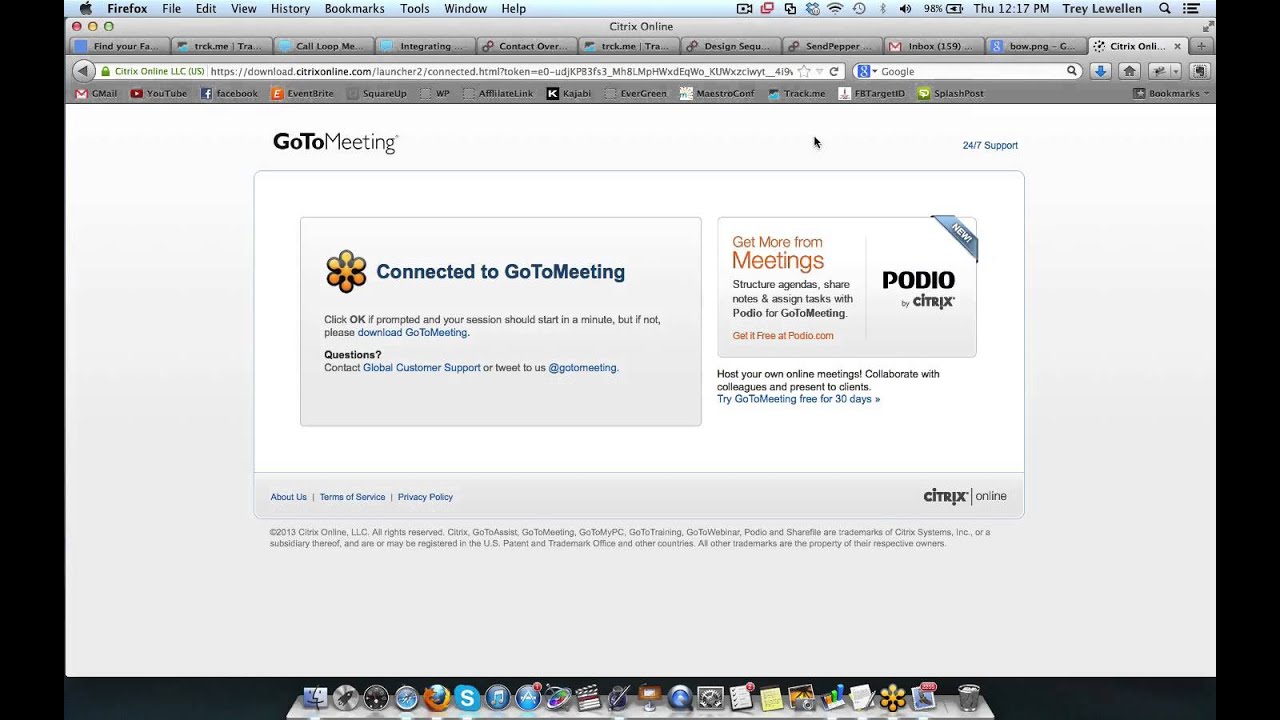Screen dimensions: 1280x720
Task: Click GoToMeeting daisy icon in dock
Action: coord(892,698)
